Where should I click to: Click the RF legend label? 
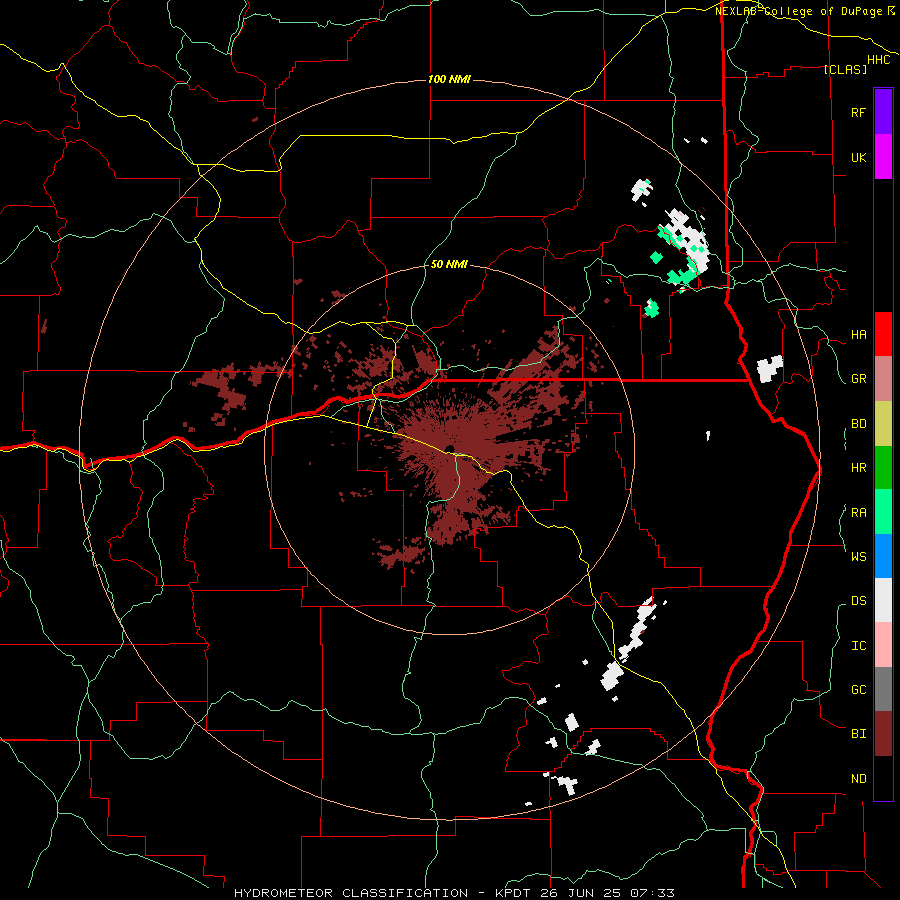858,113
